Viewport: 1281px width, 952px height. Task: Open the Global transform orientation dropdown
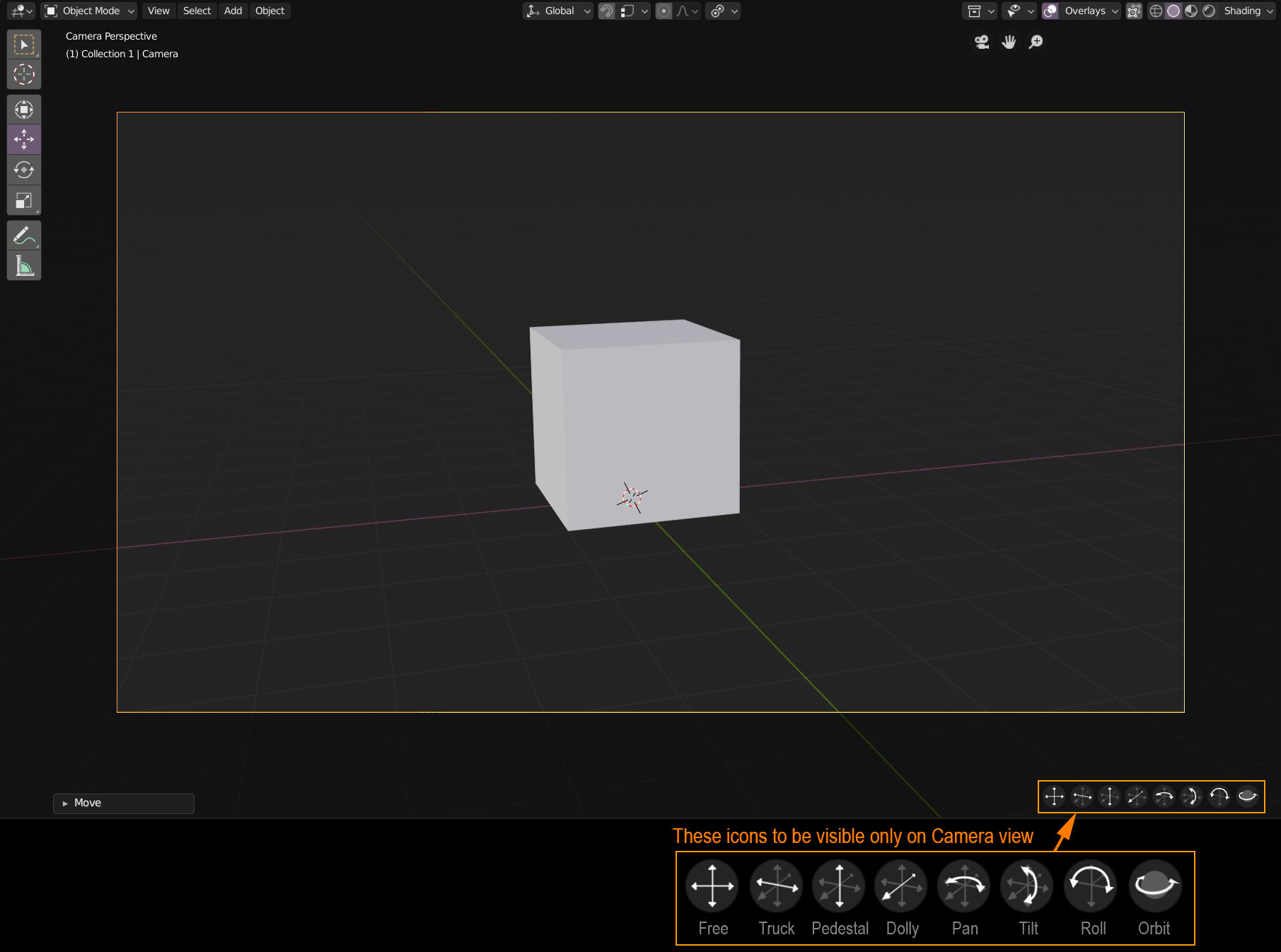tap(557, 11)
